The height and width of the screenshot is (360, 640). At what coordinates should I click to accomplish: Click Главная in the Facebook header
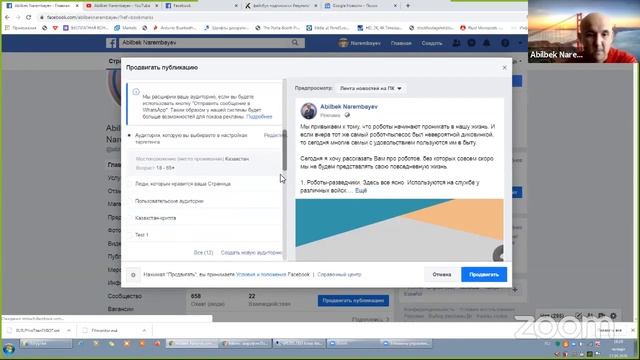401,43
